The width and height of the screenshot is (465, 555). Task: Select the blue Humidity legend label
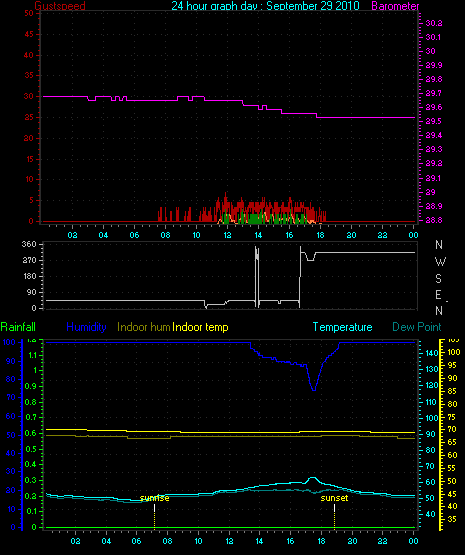click(x=86, y=327)
